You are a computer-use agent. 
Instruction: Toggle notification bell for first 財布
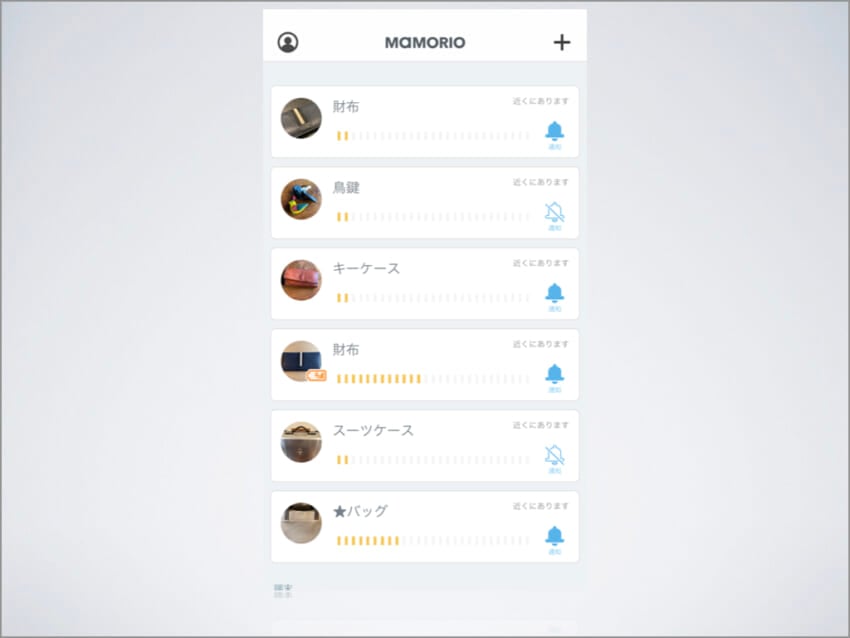pyautogui.click(x=554, y=135)
